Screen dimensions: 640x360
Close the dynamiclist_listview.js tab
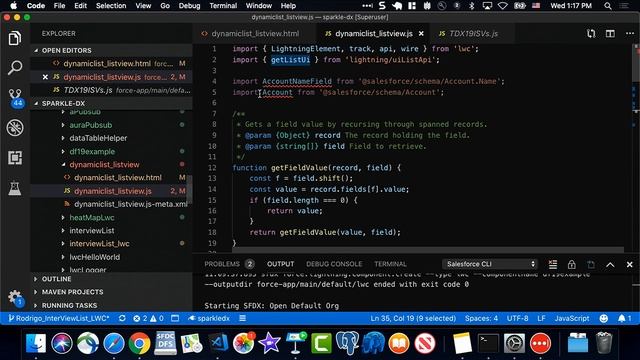tap(421, 33)
